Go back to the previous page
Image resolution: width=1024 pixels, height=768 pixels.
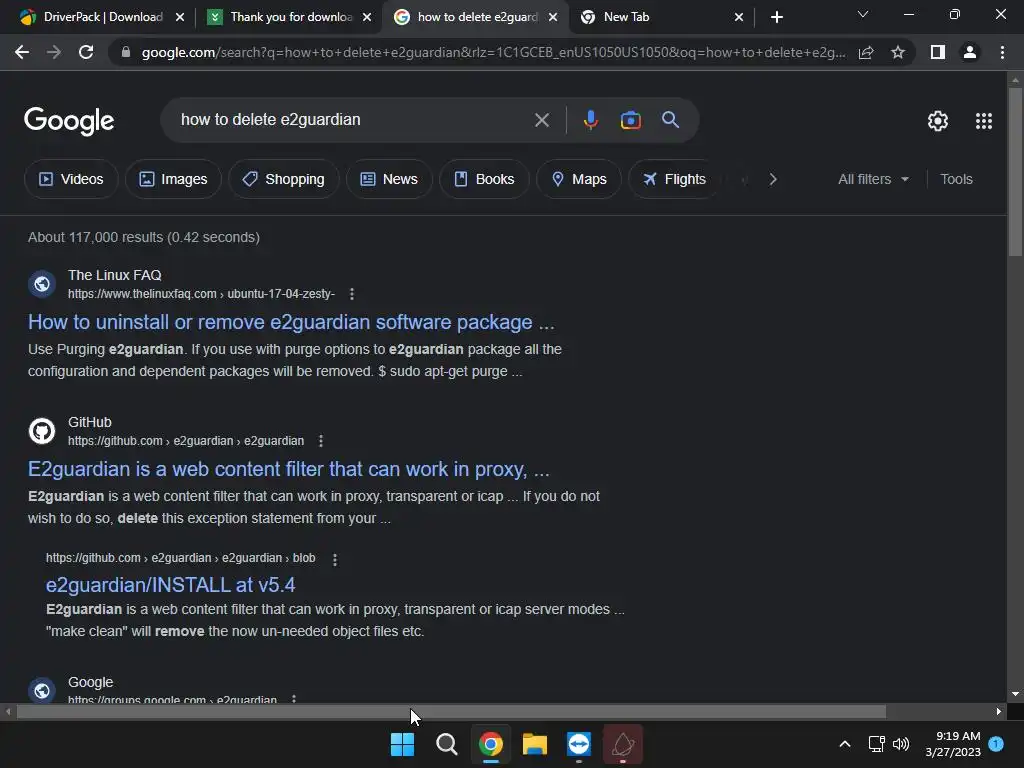[22, 52]
